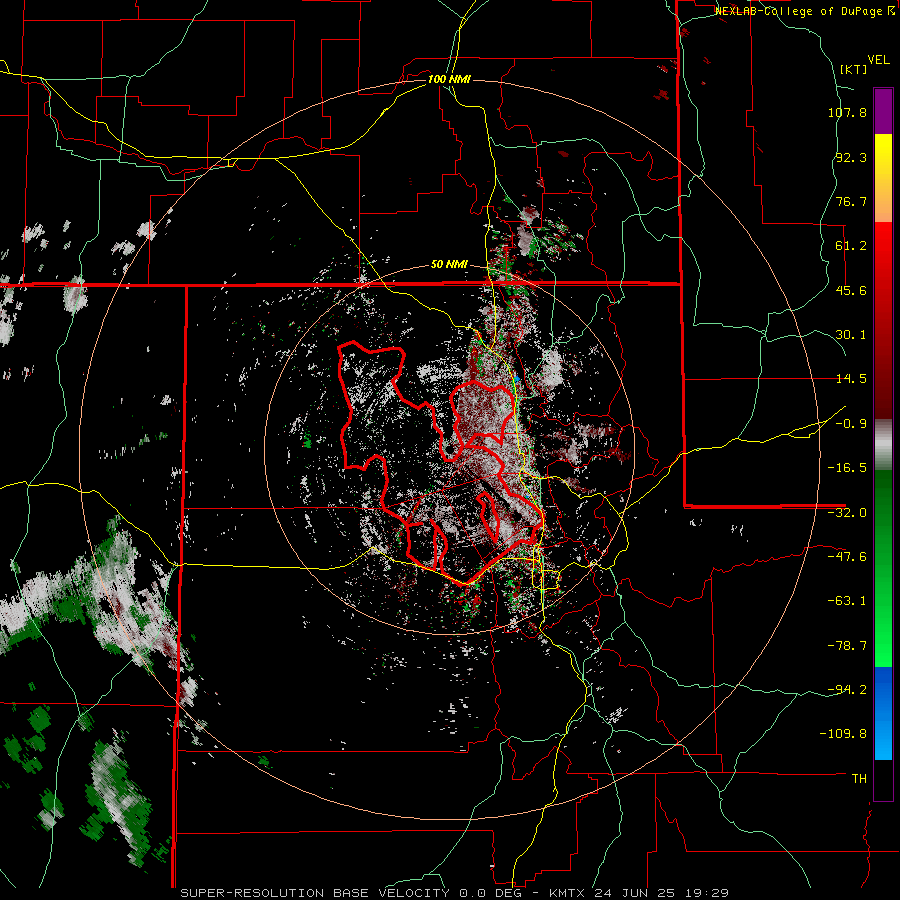Image resolution: width=900 pixels, height=900 pixels.
Task: Click the 30.1 scale value
Action: 851,335
